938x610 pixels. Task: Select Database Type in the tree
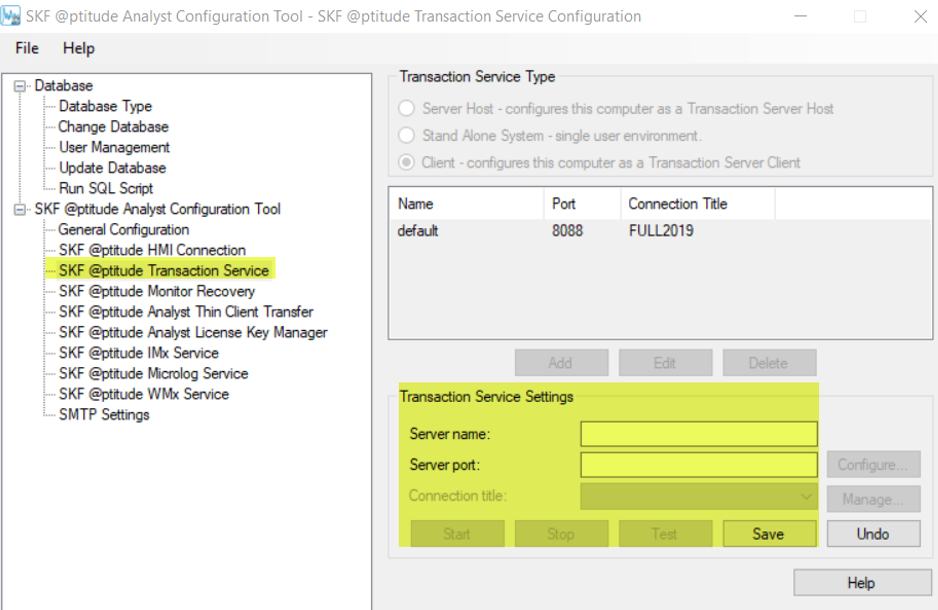click(105, 106)
